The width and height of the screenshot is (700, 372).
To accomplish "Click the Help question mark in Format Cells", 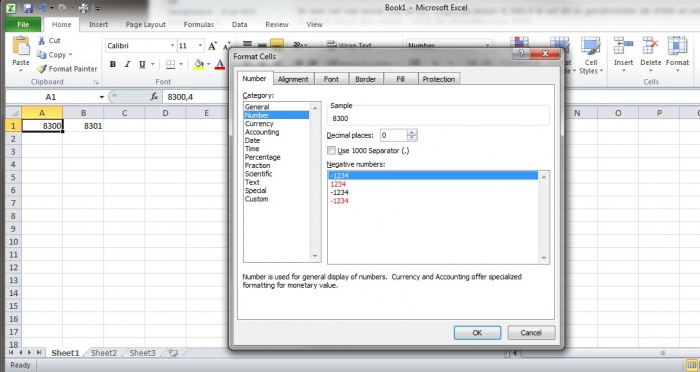I will [x=521, y=54].
